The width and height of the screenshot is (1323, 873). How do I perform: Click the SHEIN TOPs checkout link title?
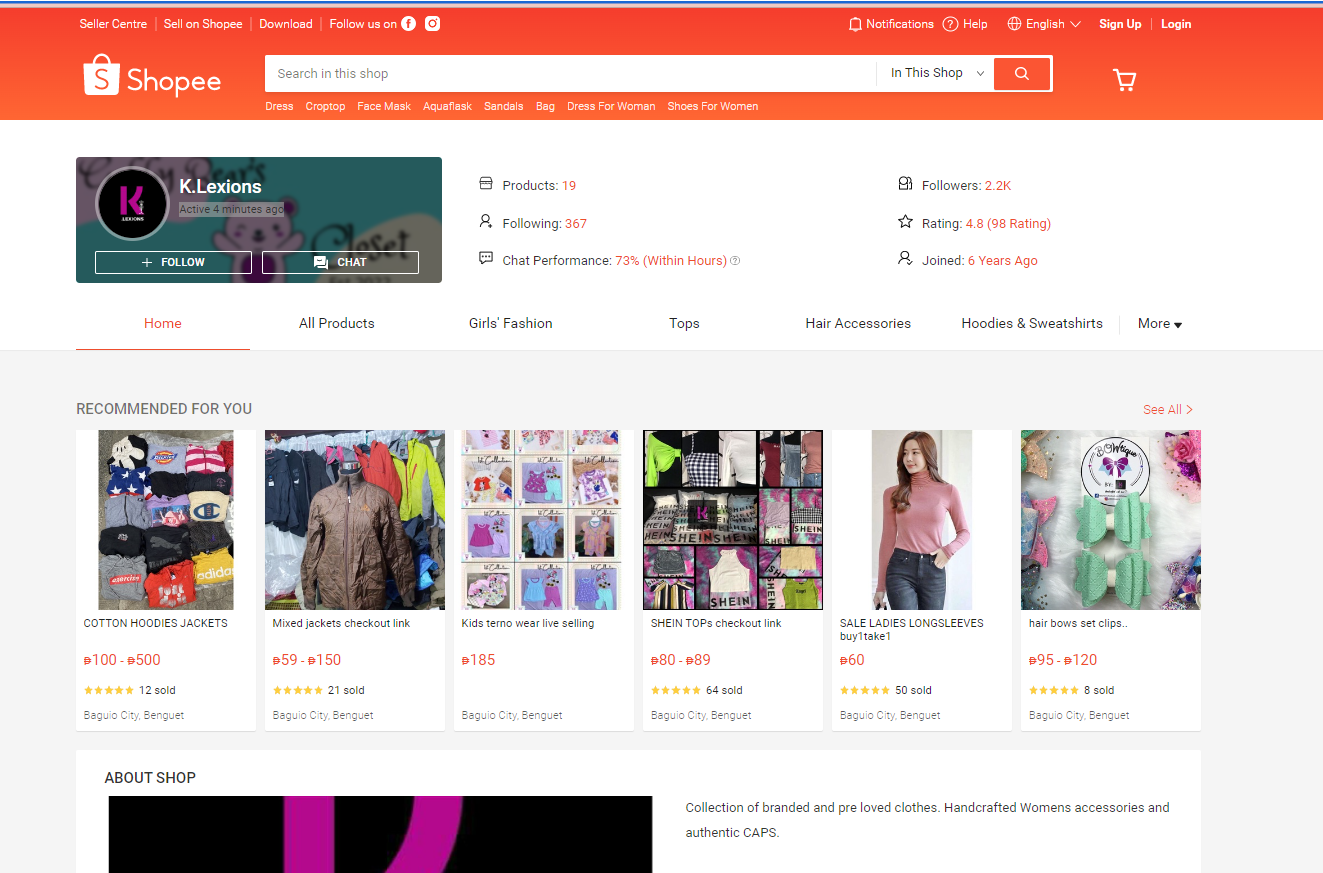tap(716, 624)
